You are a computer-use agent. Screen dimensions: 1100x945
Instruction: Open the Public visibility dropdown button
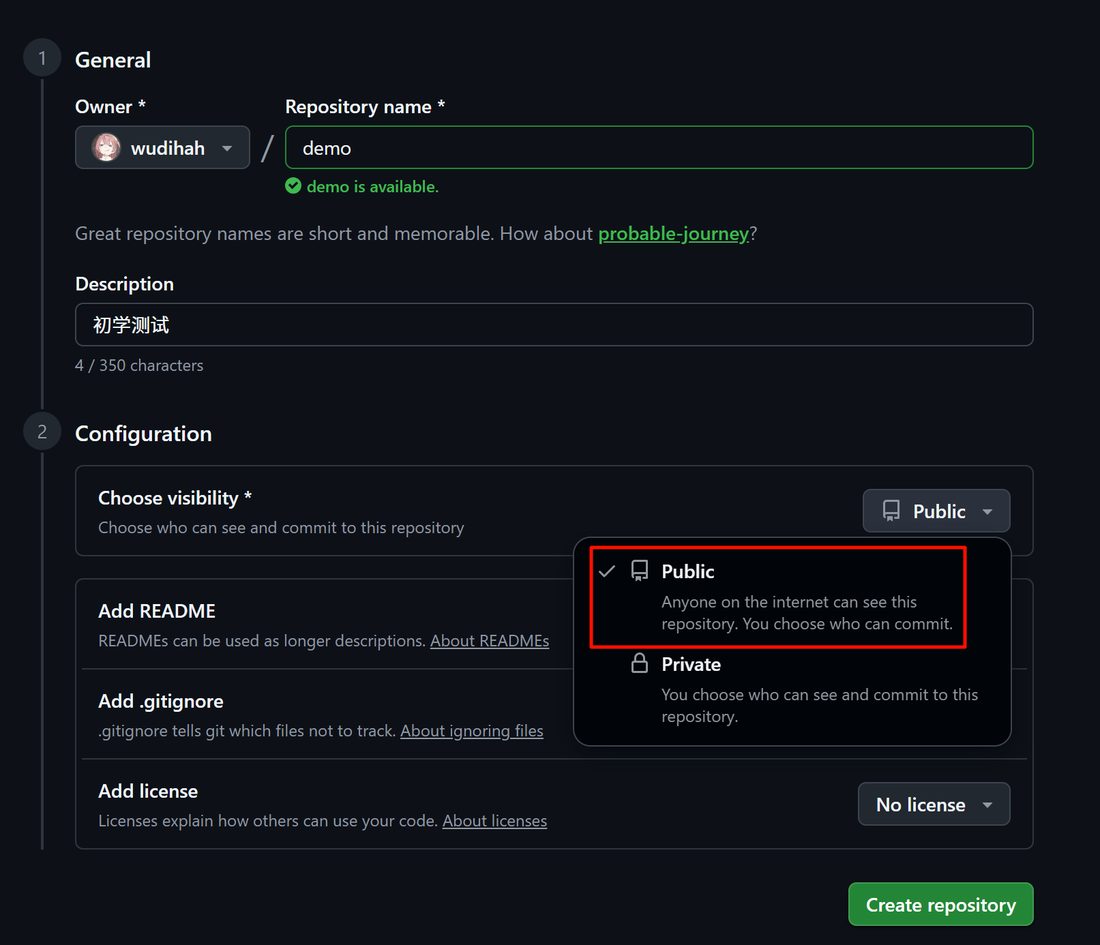936,511
